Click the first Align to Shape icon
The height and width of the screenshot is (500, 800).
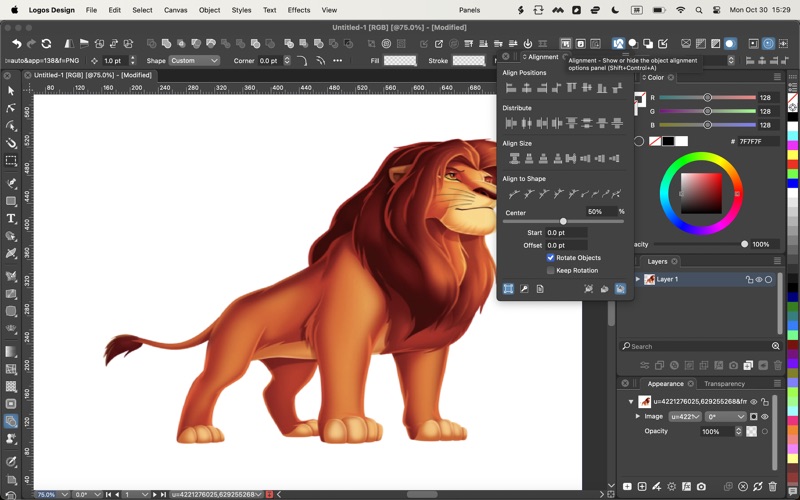(513, 194)
